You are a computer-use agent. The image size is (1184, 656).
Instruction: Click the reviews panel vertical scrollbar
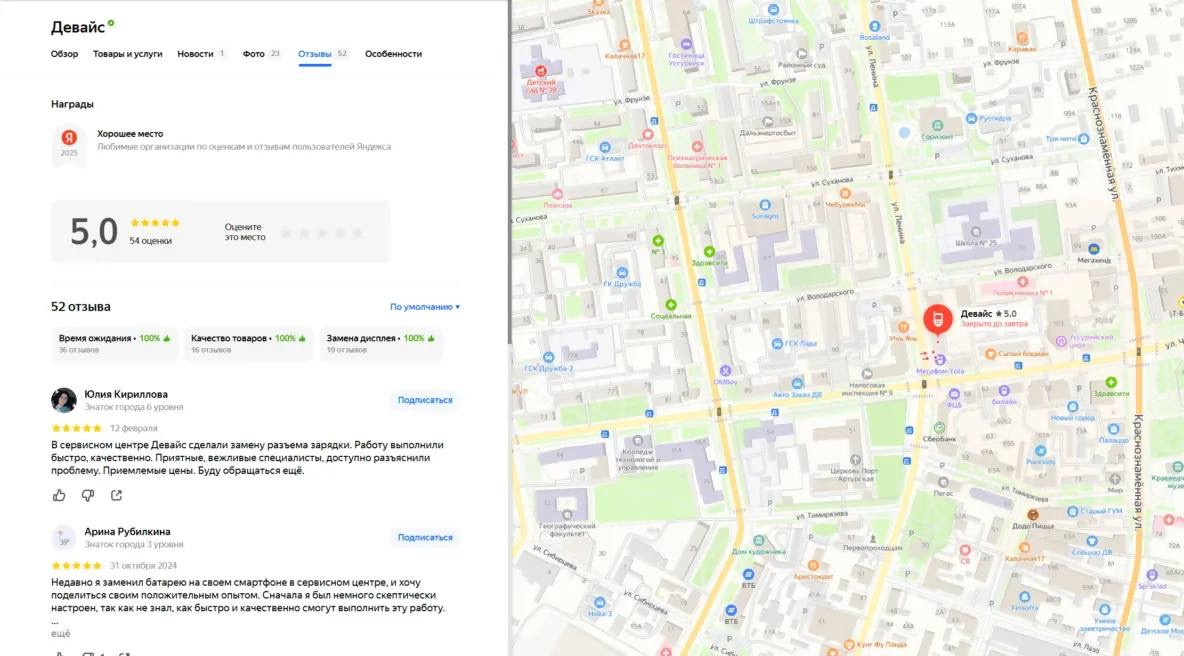[510, 174]
